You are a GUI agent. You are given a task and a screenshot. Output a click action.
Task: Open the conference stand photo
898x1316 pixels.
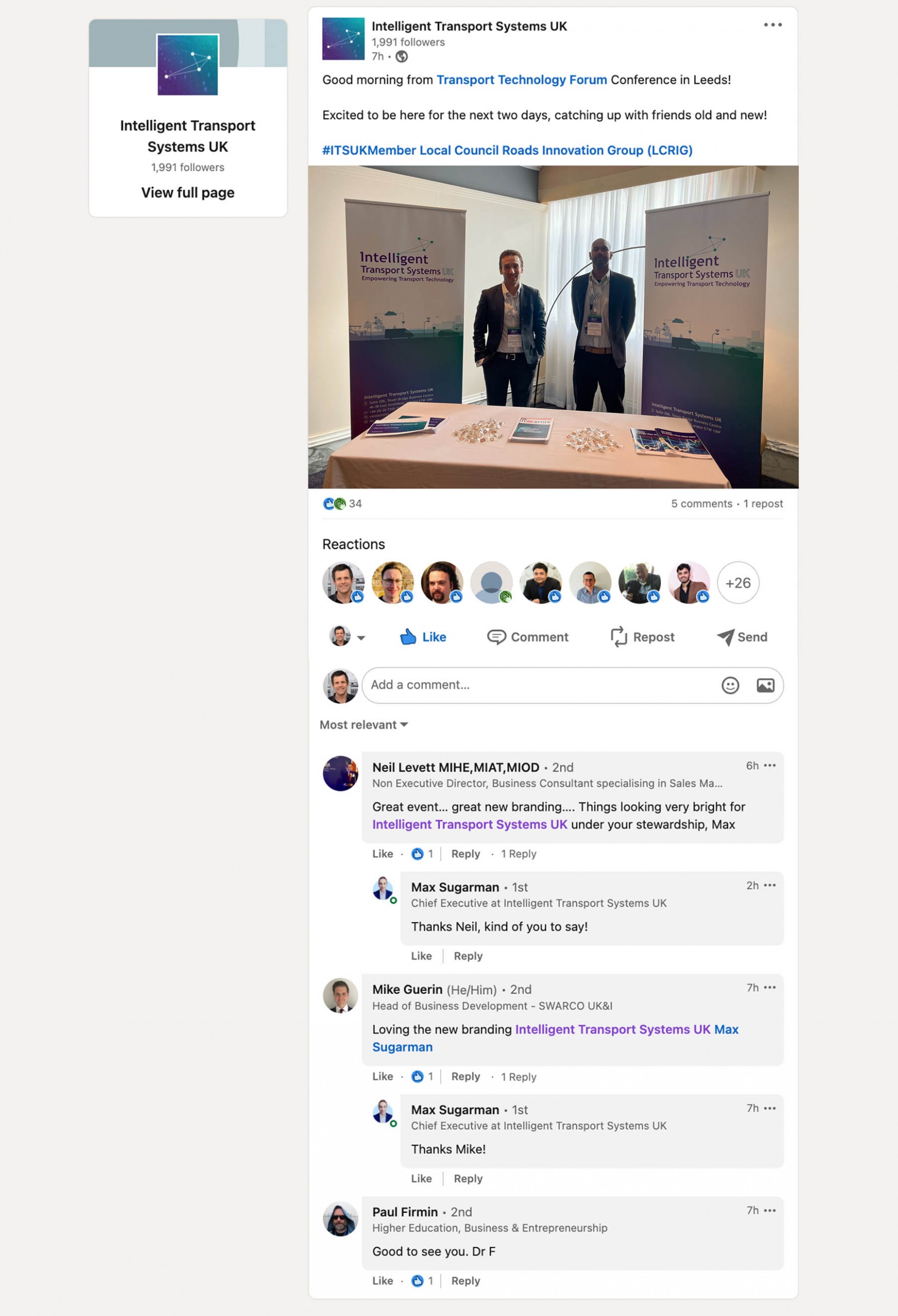click(x=553, y=327)
